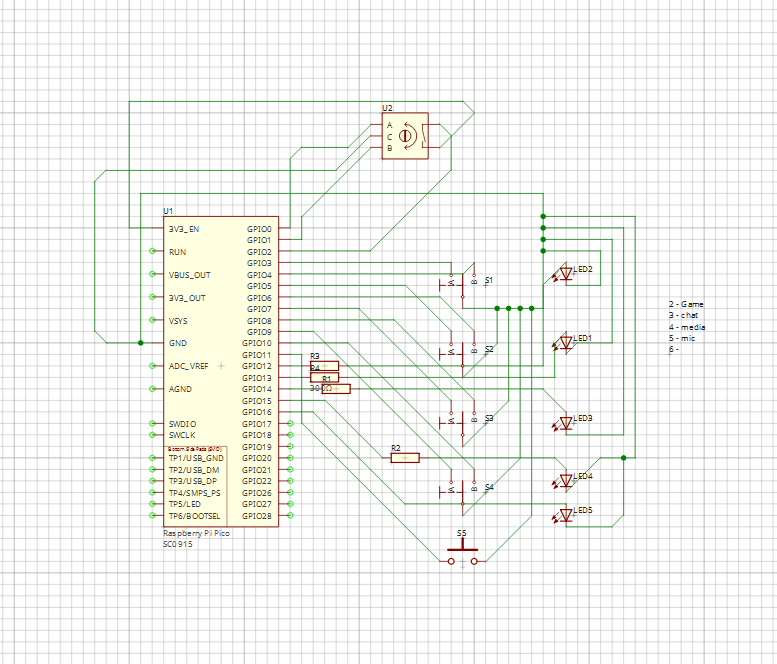Click the S1 switch symbol
The image size is (777, 664).
pyautogui.click(x=462, y=282)
